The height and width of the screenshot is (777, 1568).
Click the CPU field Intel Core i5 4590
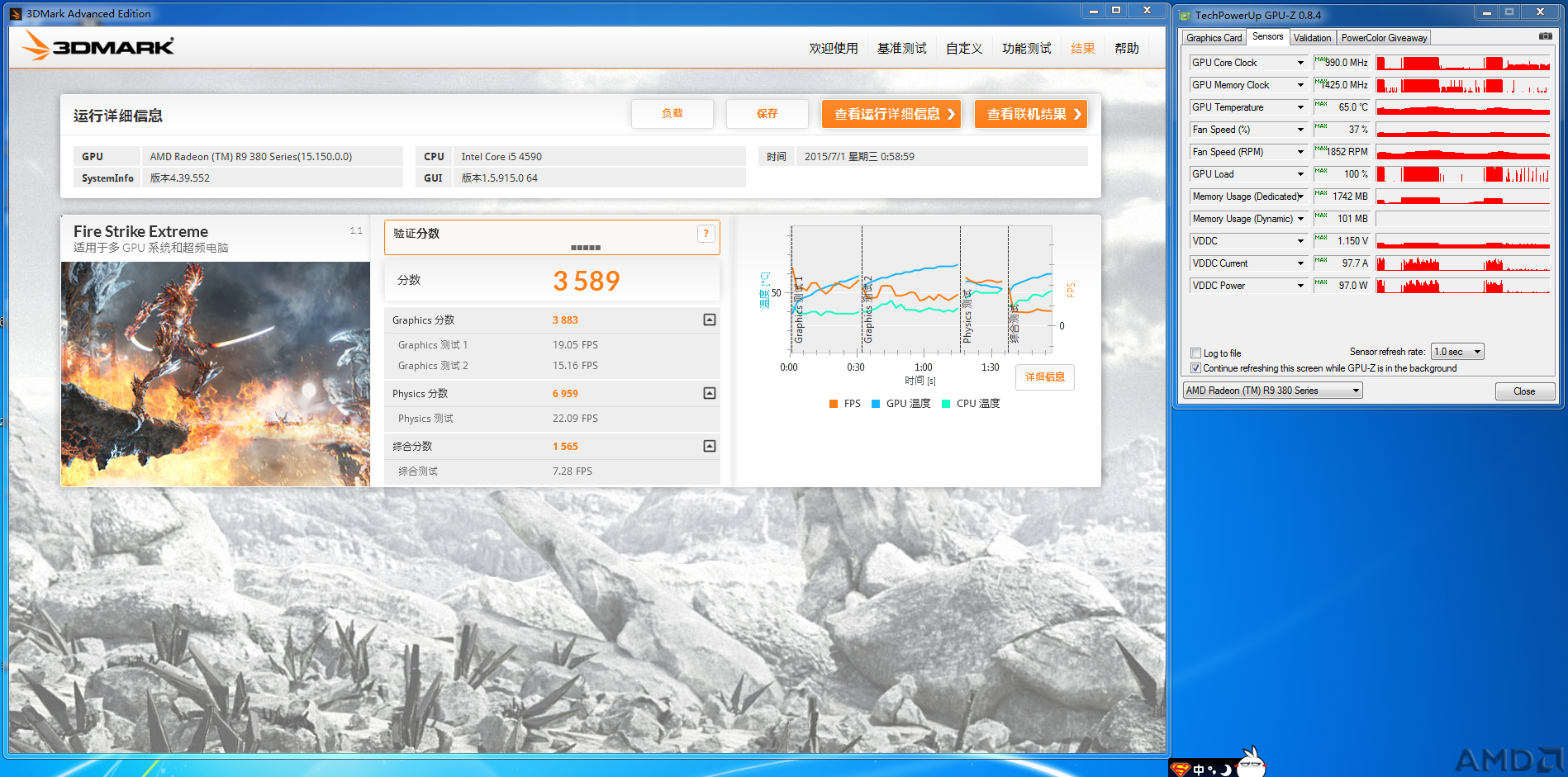[x=599, y=156]
